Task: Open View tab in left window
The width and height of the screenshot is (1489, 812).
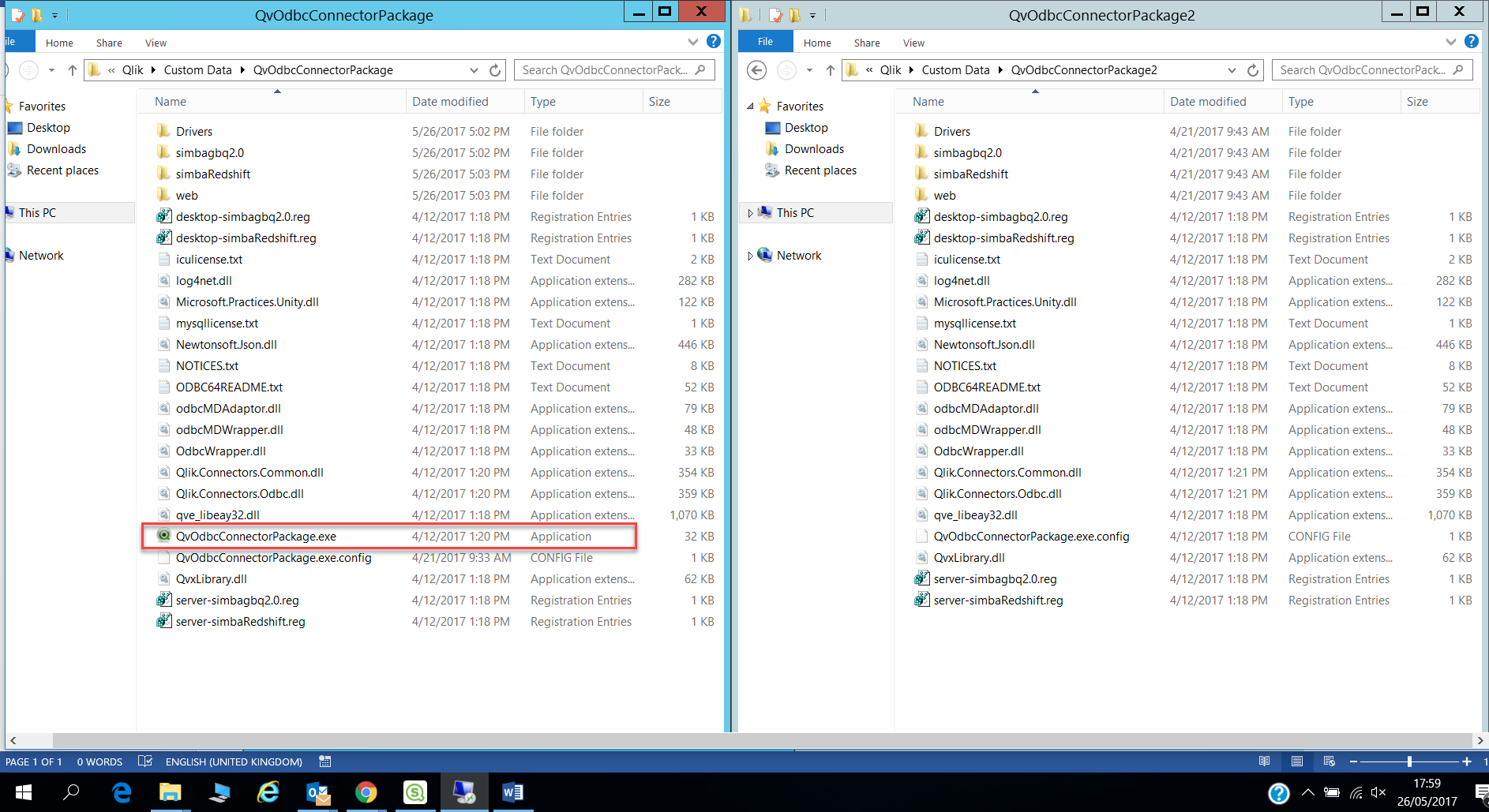Action: 156,43
